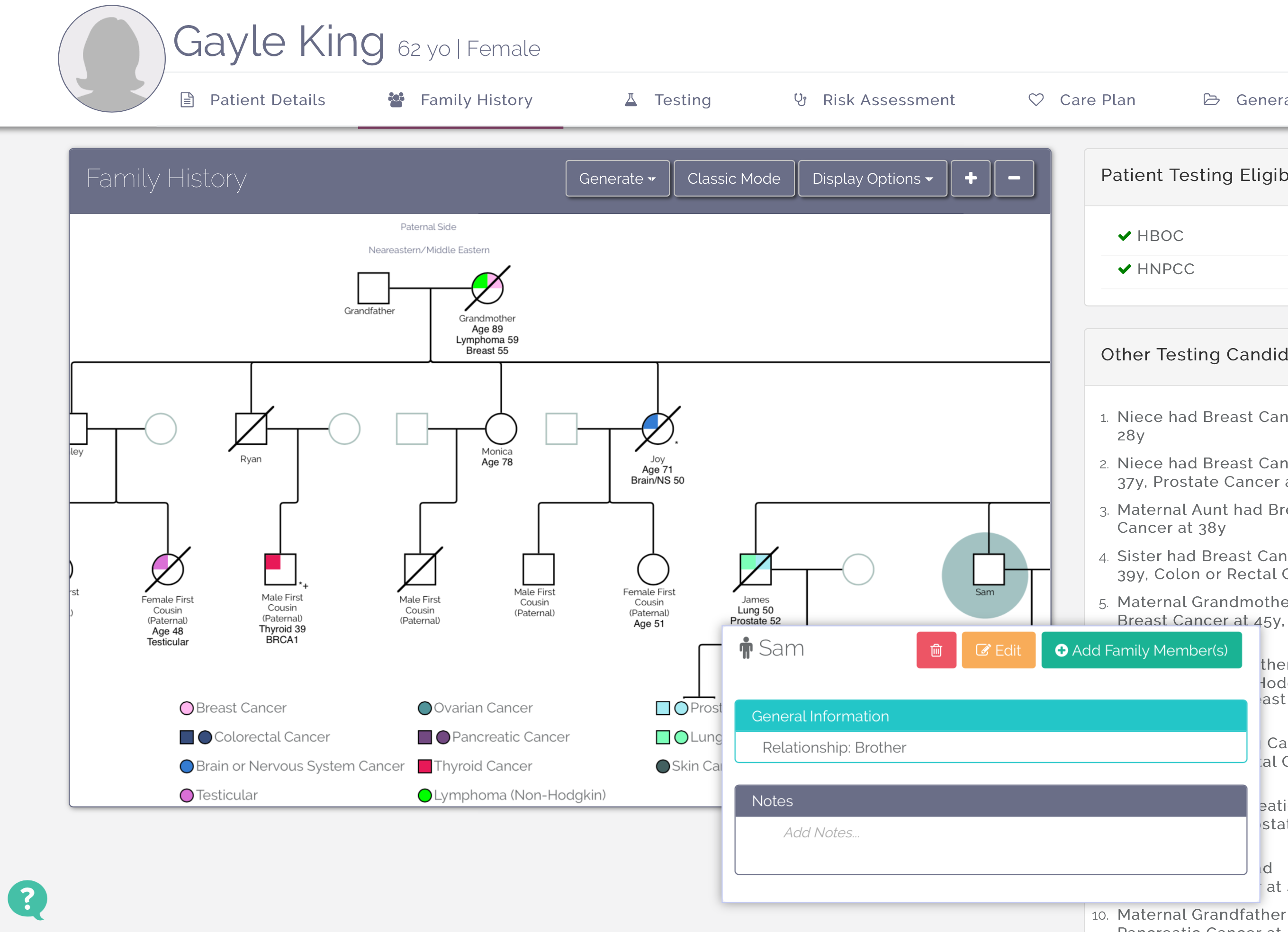Select living male first cousin under Joy
The height and width of the screenshot is (932, 1288).
tap(539, 569)
